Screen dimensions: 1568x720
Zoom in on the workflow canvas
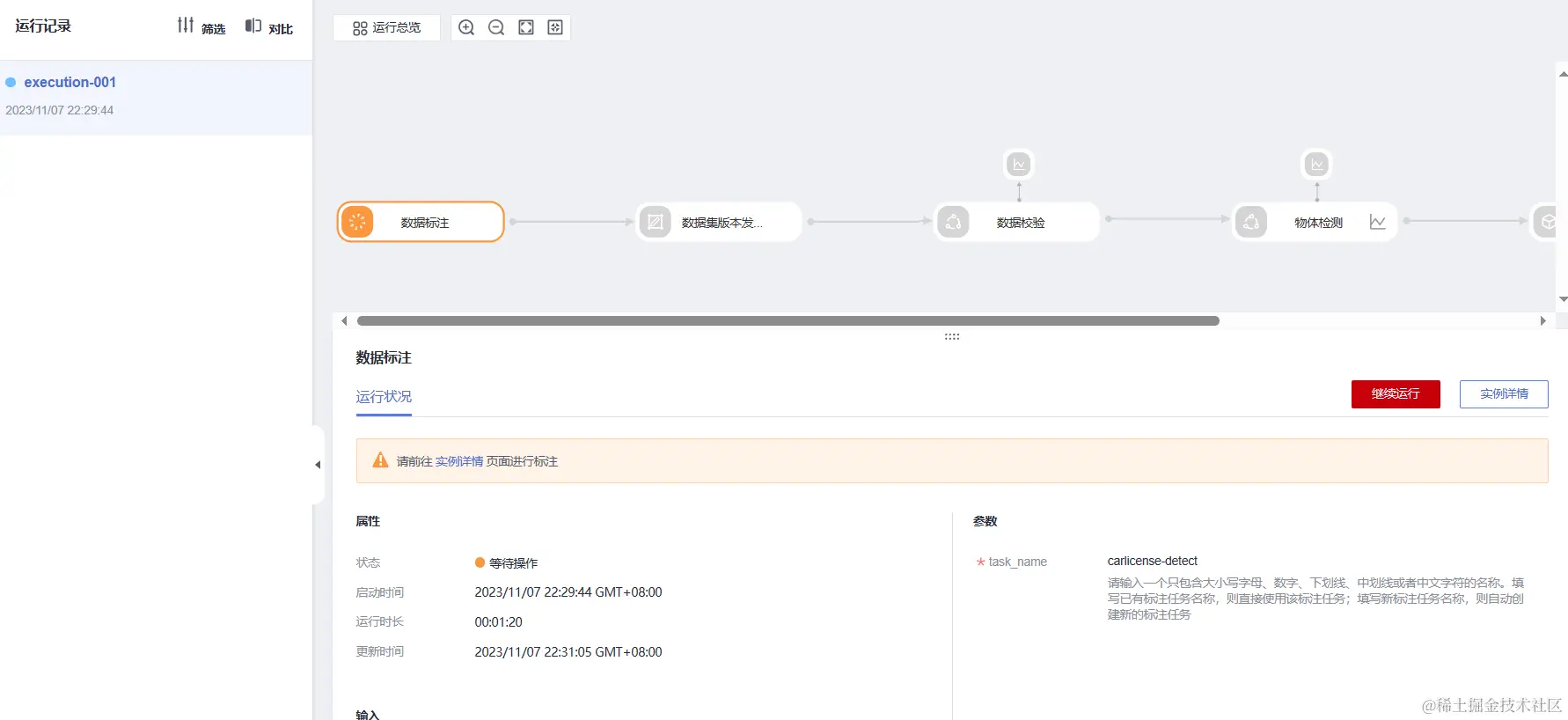466,27
